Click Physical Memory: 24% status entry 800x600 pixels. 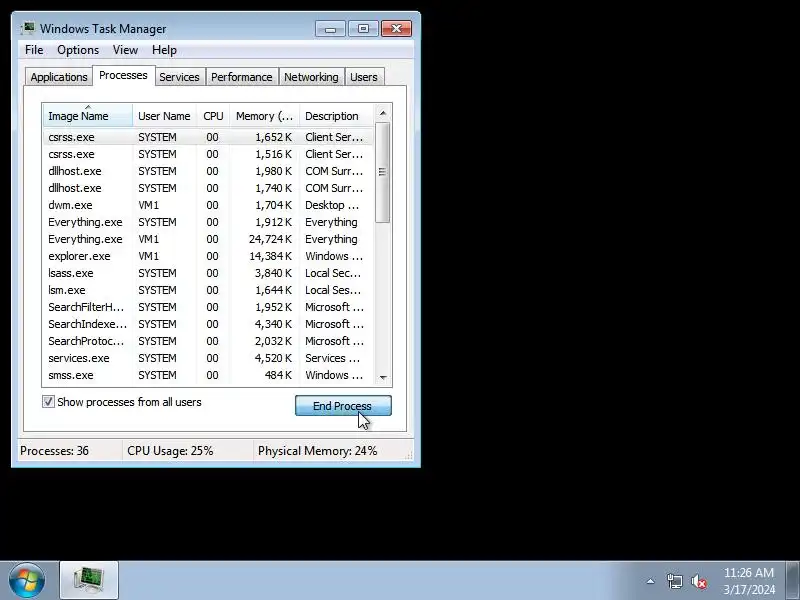(317, 451)
